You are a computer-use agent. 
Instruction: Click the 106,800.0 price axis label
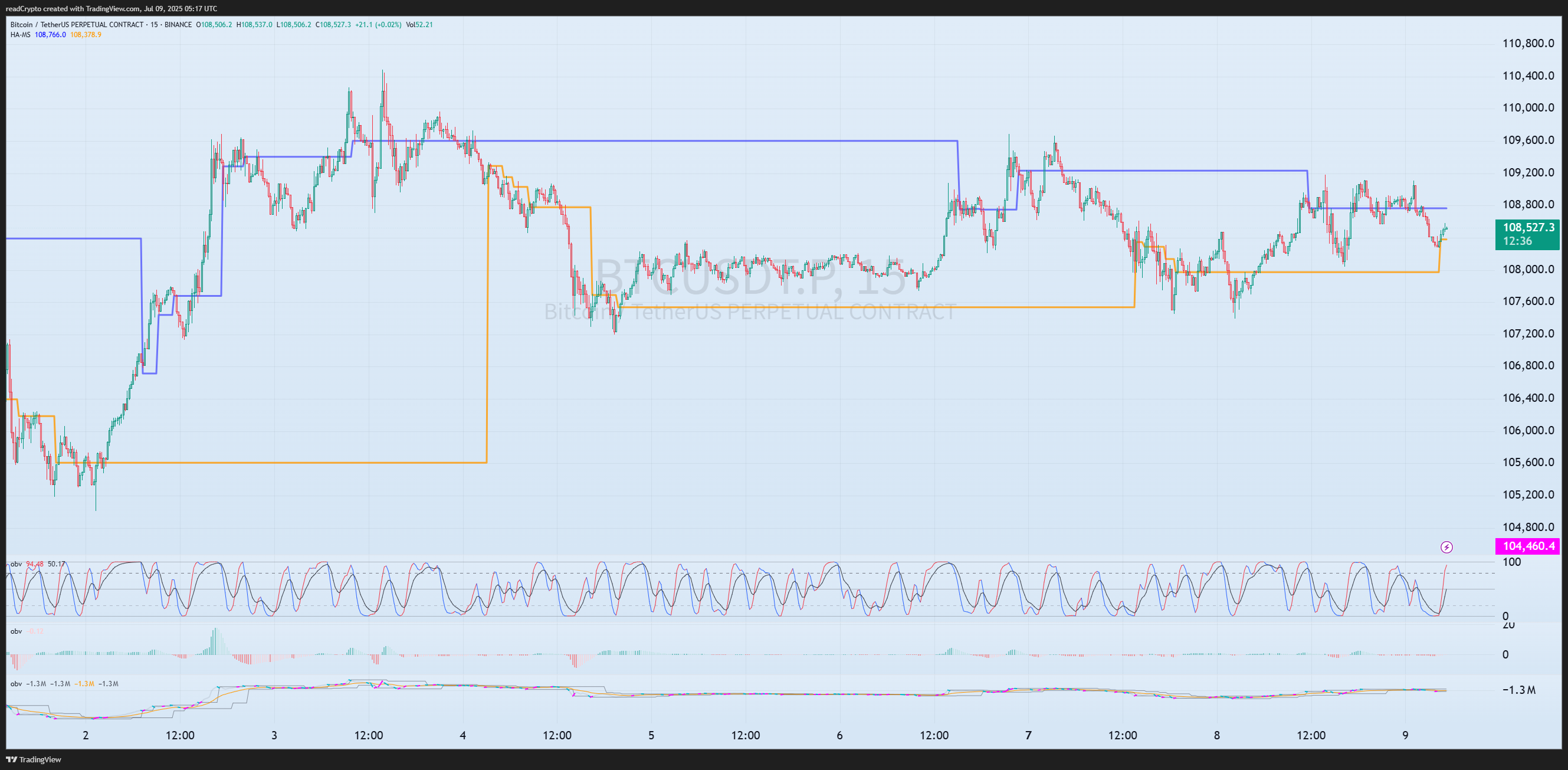pos(1528,365)
